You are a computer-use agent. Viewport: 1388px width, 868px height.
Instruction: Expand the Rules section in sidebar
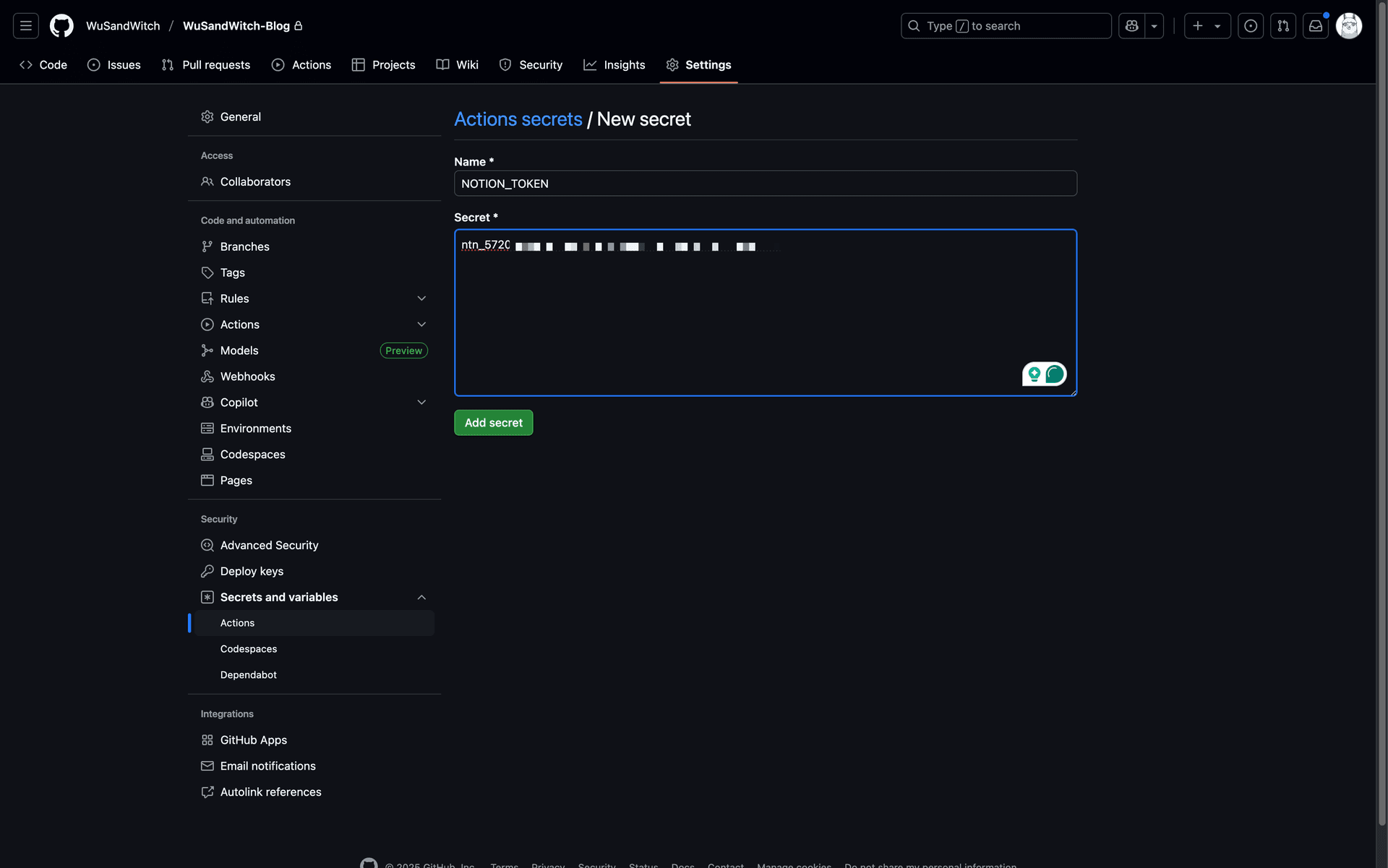(x=421, y=298)
